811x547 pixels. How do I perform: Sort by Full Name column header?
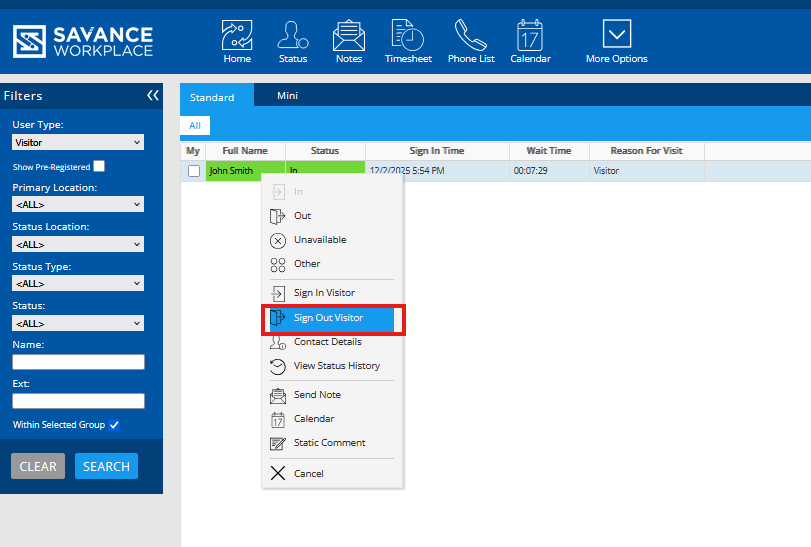245,151
